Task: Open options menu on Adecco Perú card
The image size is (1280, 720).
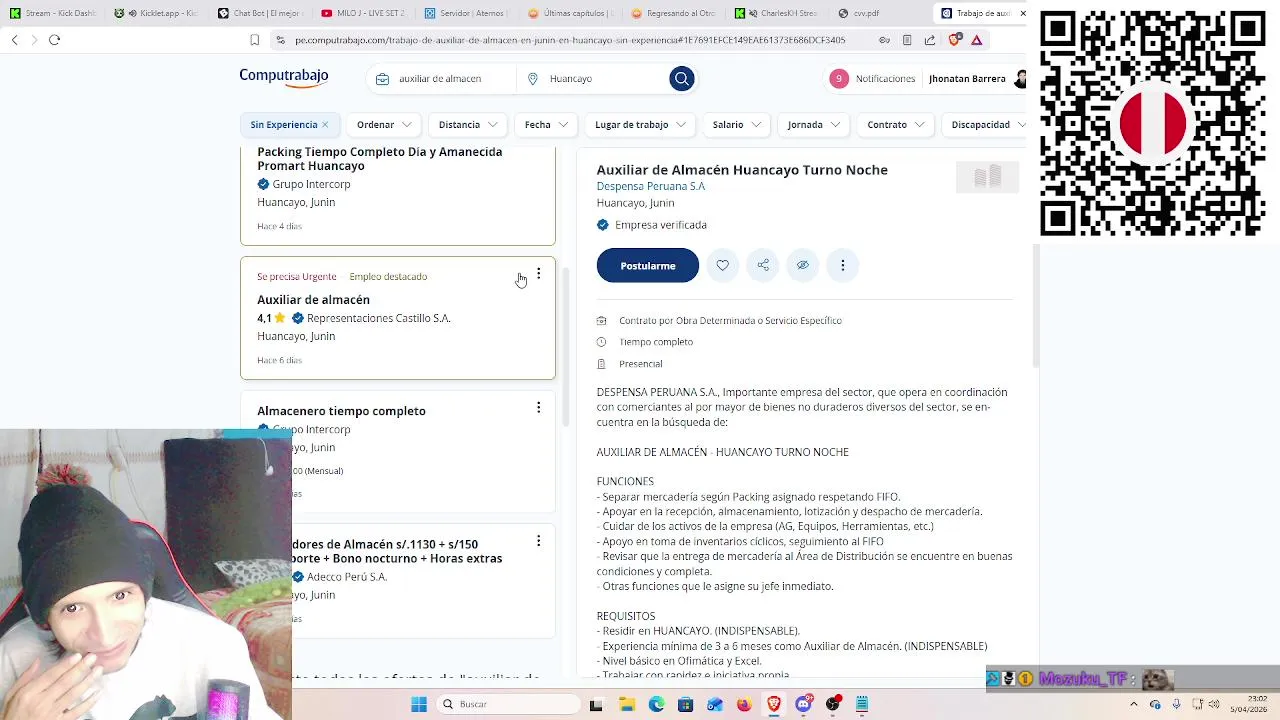Action: click(x=538, y=541)
